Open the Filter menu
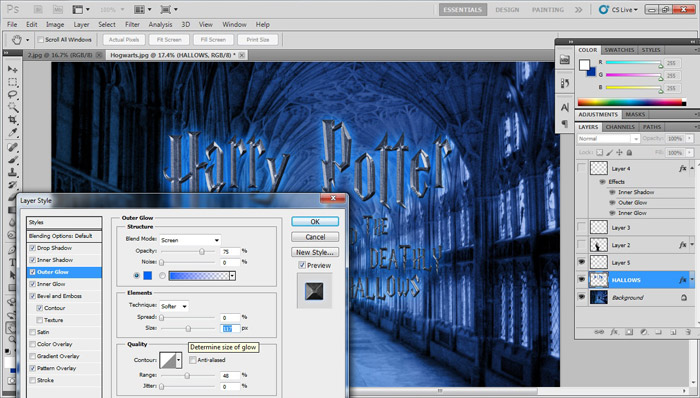 pyautogui.click(x=132, y=25)
